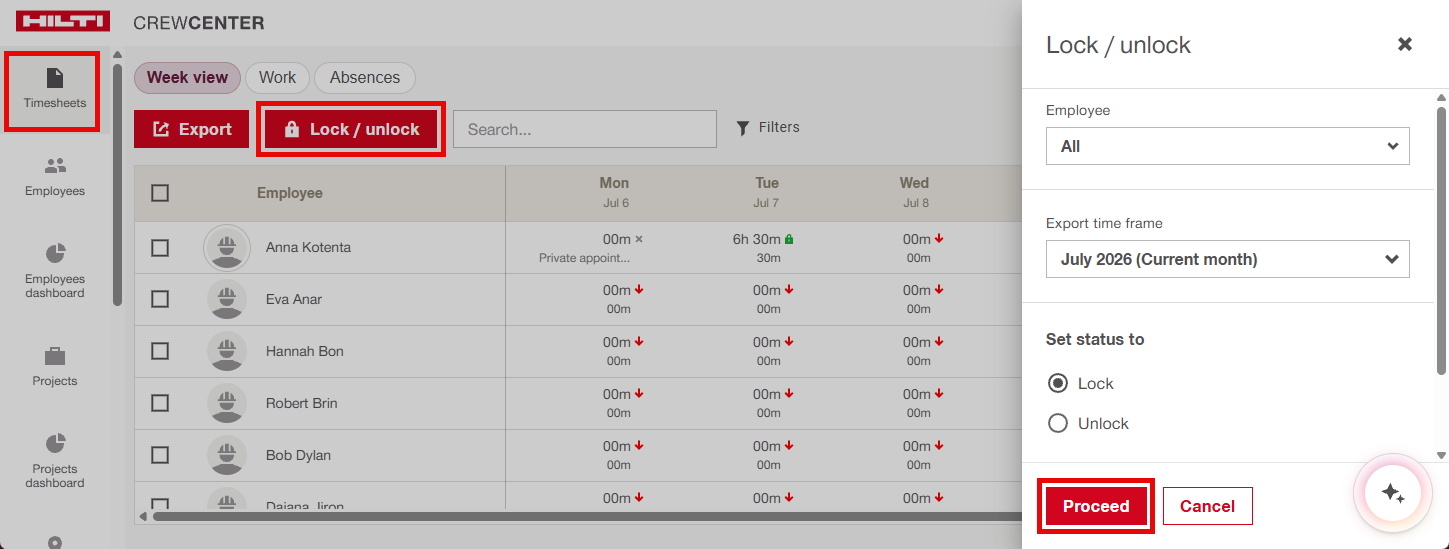Open Hannah Bon's Tuesday 00m cell
1449x549 pixels.
pyautogui.click(x=772, y=351)
